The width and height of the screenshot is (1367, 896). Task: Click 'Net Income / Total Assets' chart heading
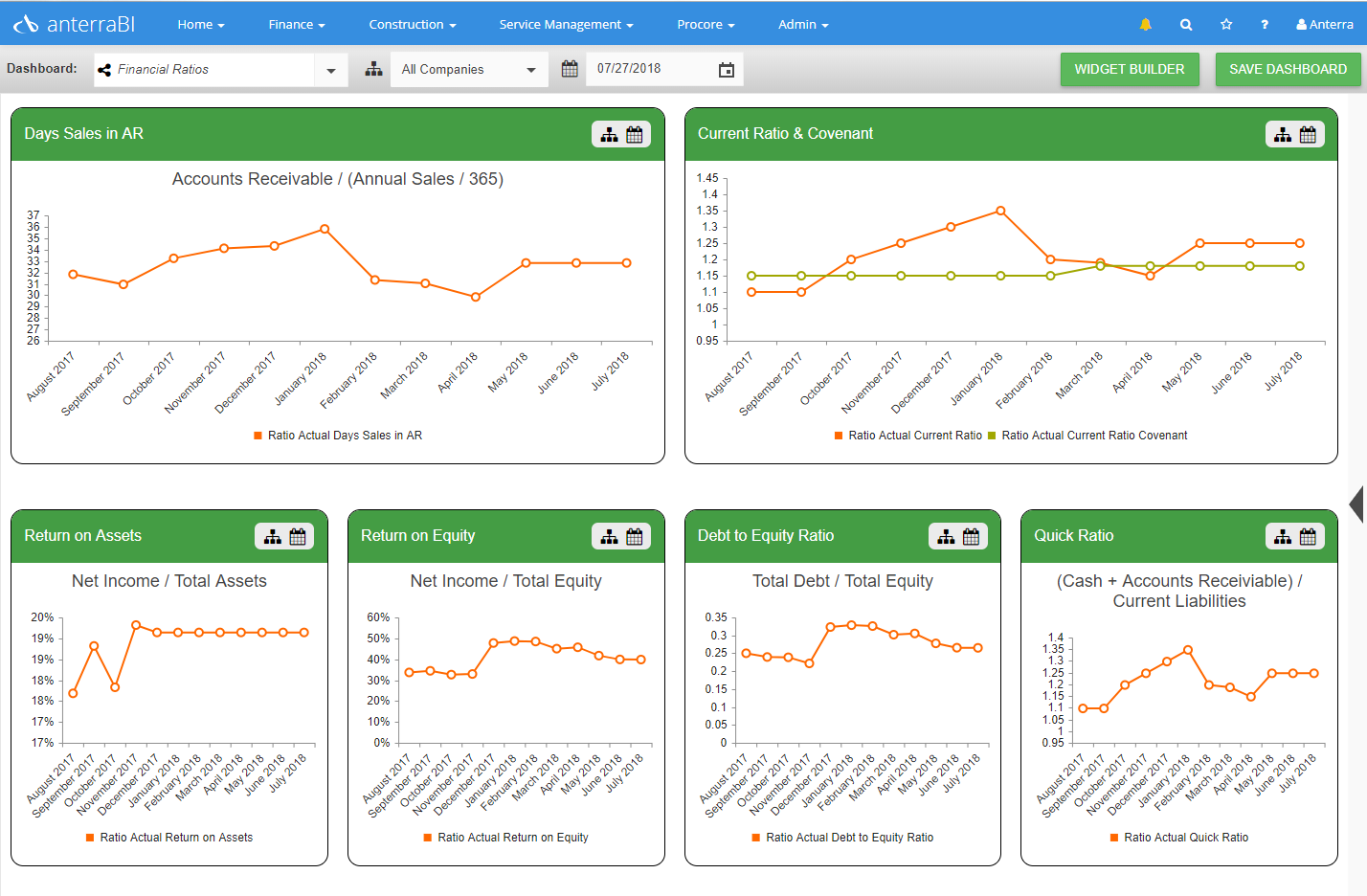[x=169, y=581]
